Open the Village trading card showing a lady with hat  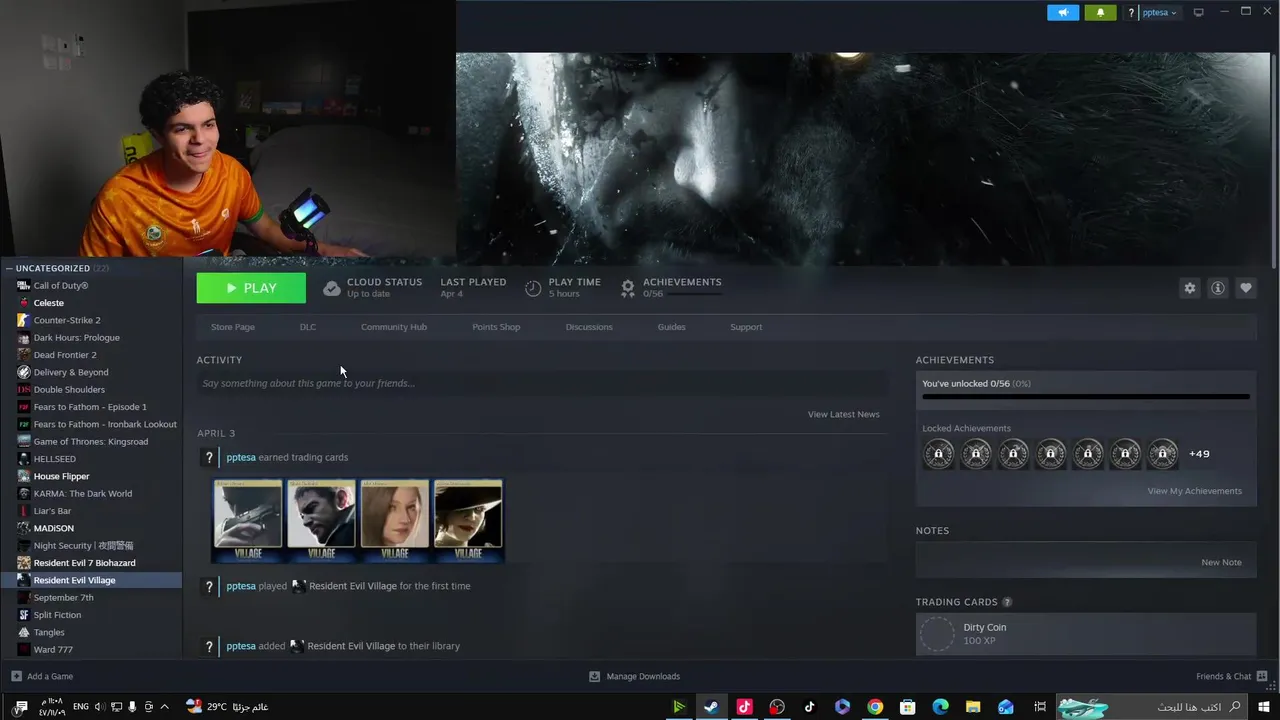tap(468, 520)
